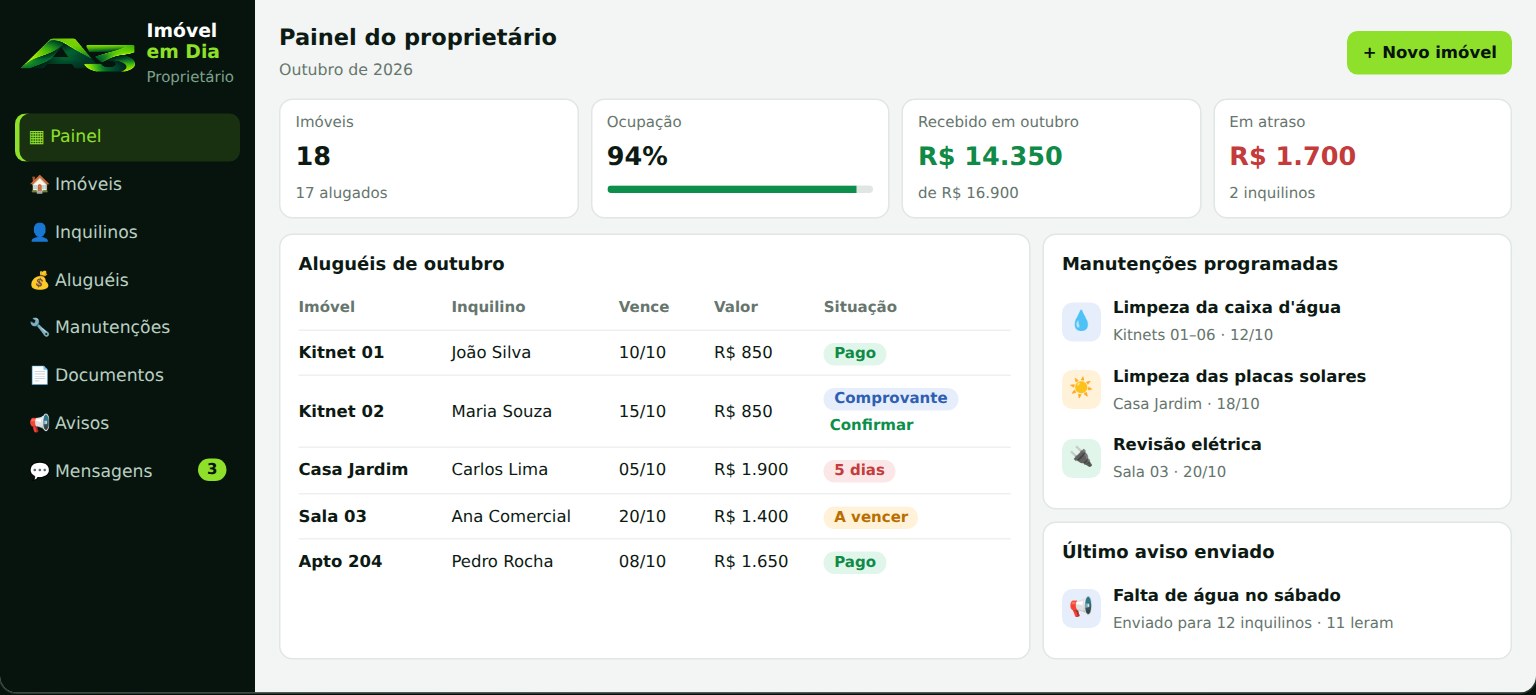Click the 2 inquilinos overdue subtitle
This screenshot has width=1536, height=695.
(1272, 193)
